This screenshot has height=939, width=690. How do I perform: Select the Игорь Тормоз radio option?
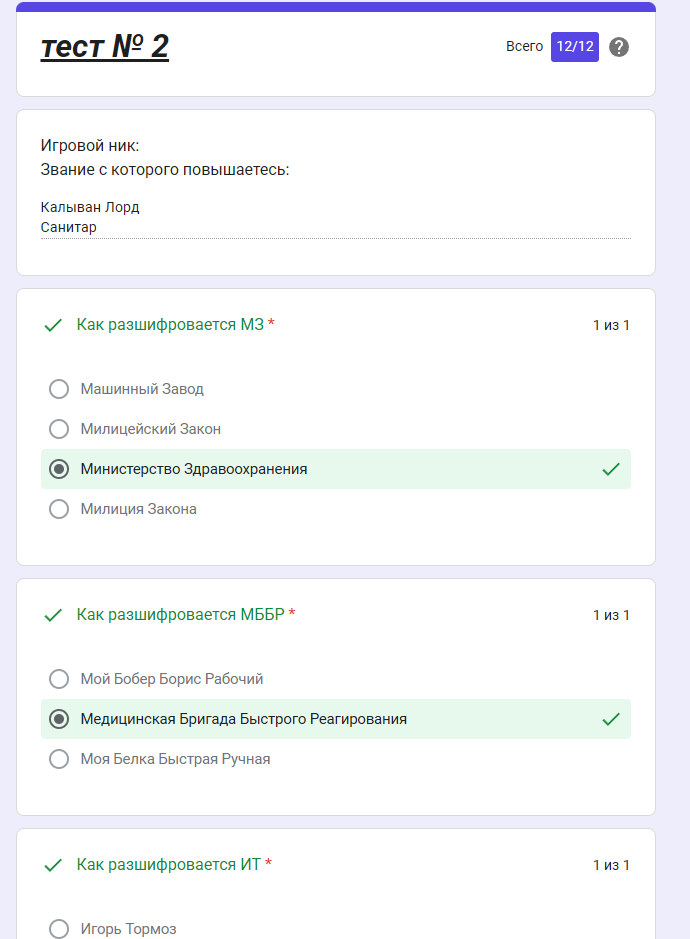coord(59,929)
